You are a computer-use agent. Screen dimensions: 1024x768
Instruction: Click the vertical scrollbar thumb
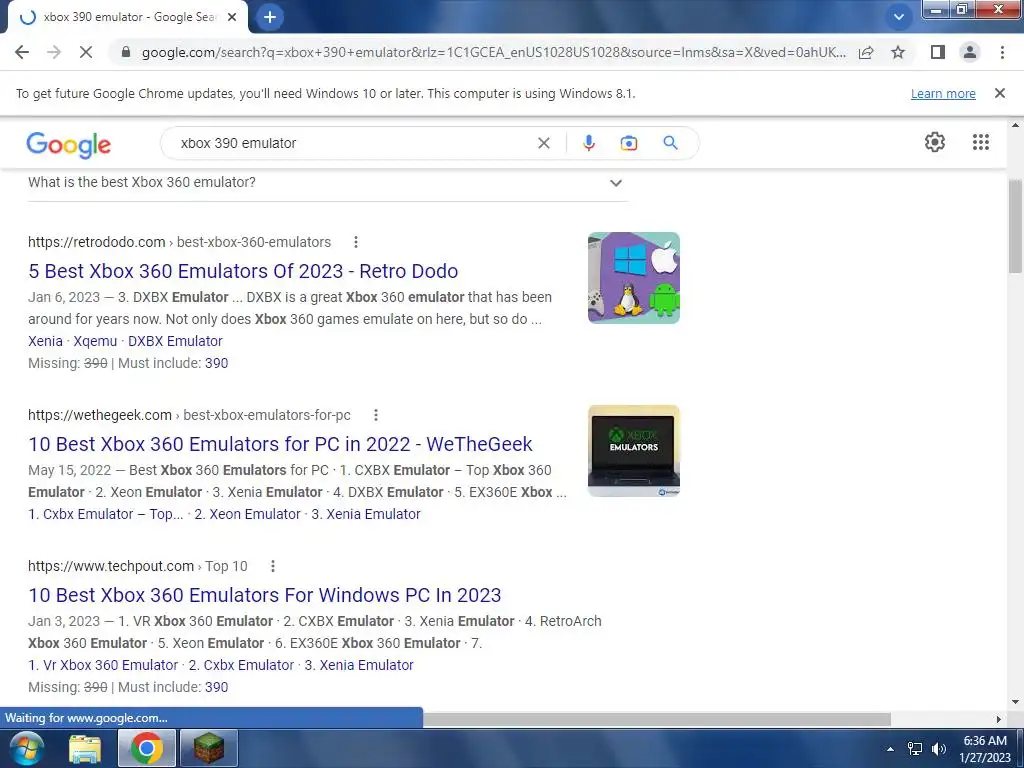1015,225
